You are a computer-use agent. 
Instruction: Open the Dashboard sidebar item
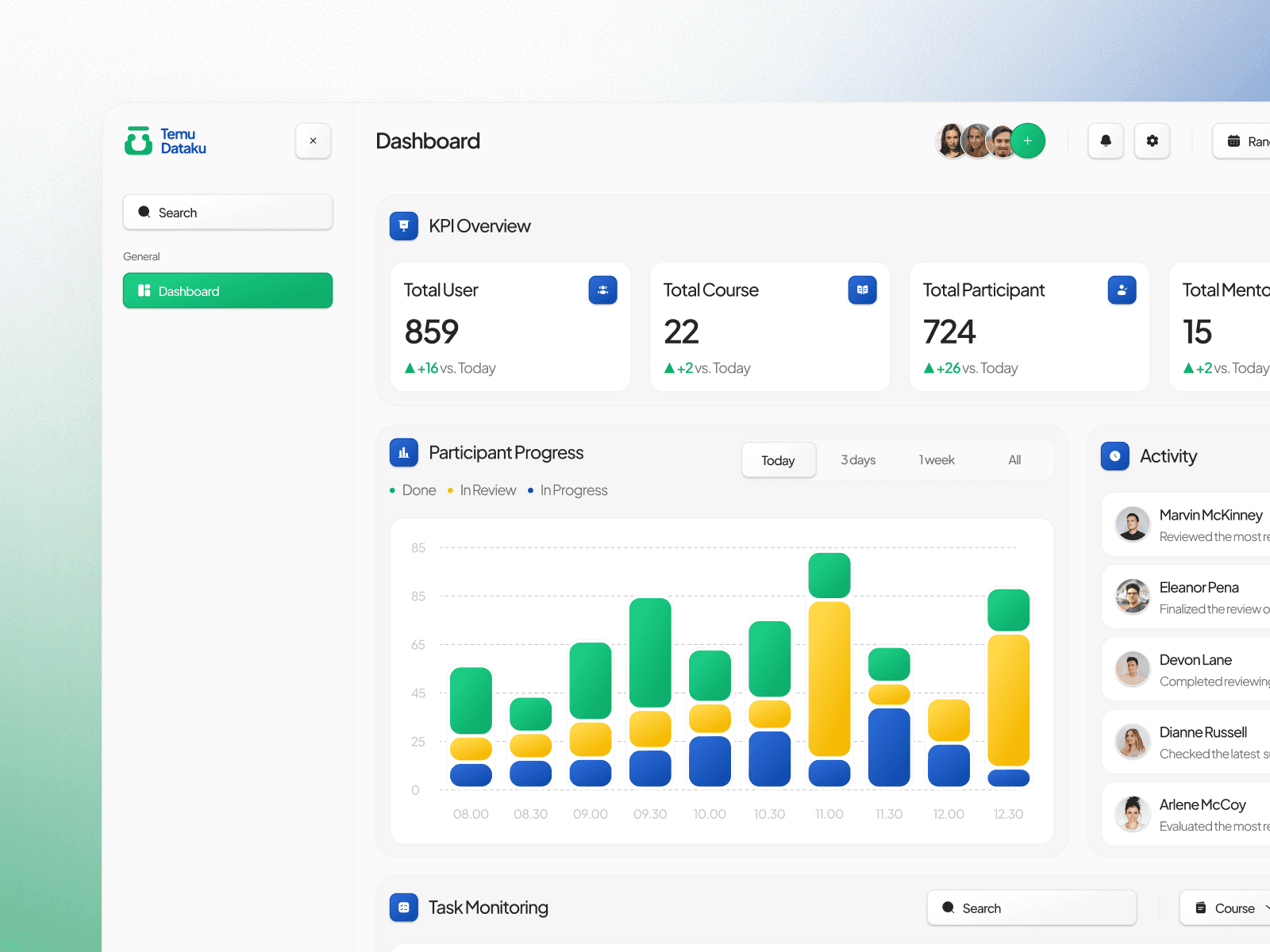click(228, 290)
